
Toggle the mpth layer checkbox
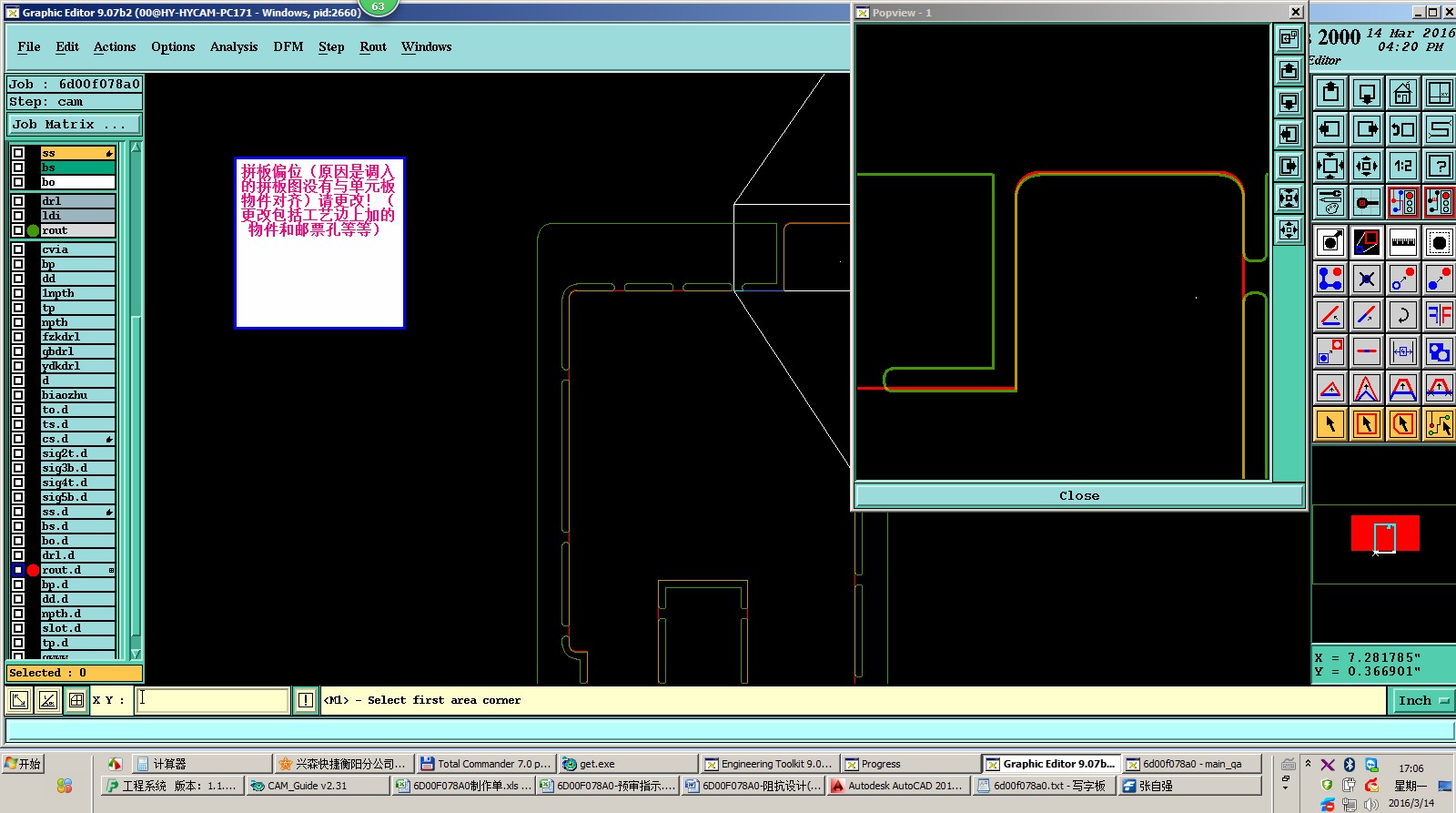[x=18, y=322]
